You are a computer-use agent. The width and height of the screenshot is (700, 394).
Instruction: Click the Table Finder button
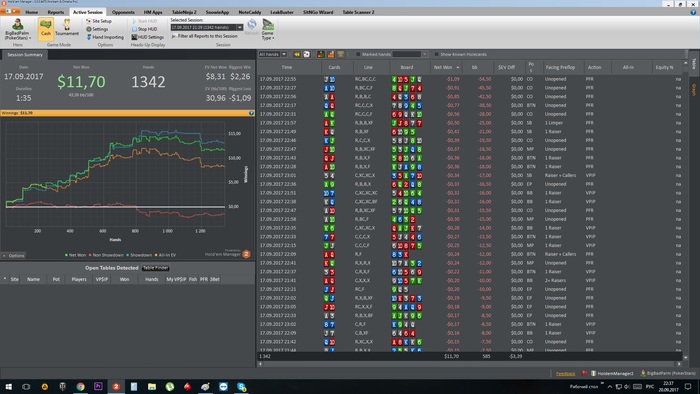pos(155,268)
